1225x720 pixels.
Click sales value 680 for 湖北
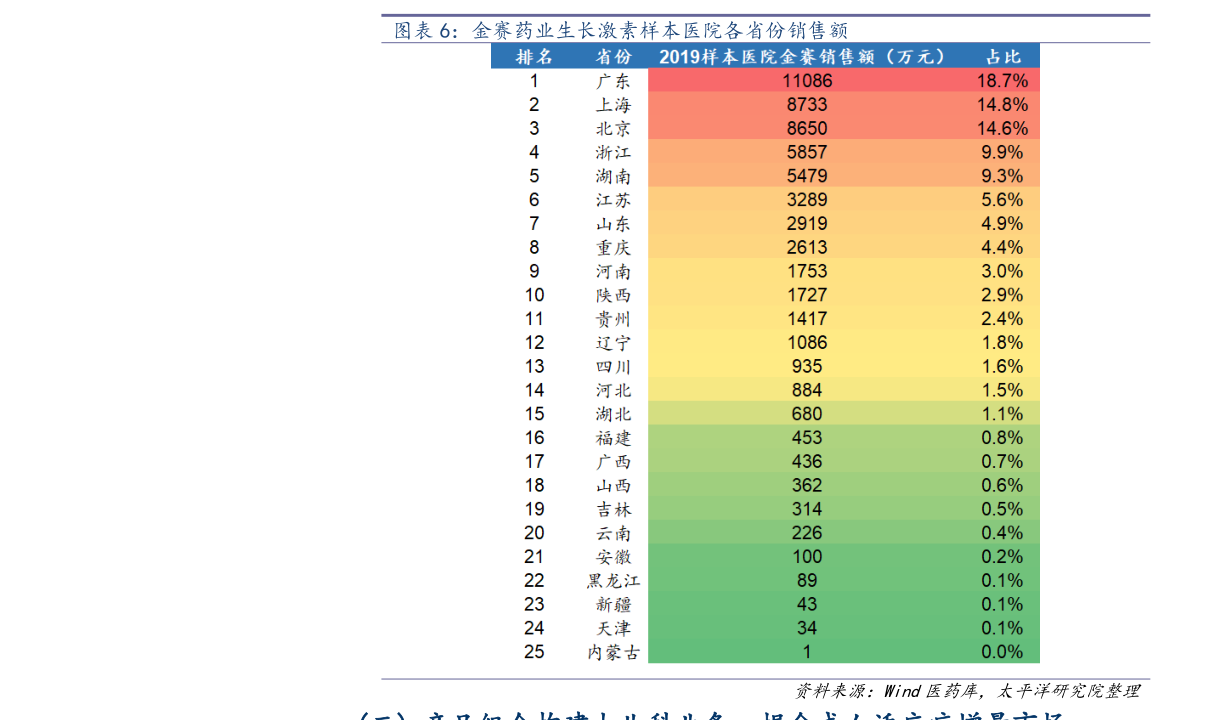pos(807,414)
